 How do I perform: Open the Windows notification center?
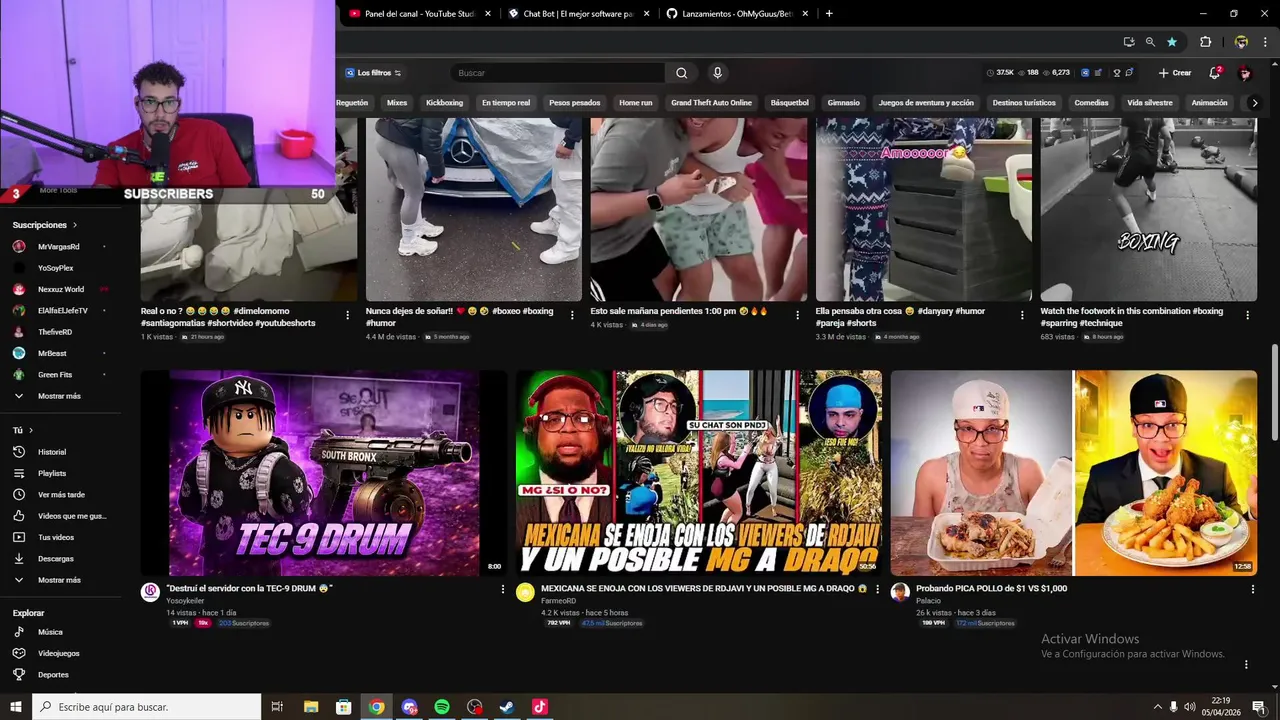(1258, 707)
